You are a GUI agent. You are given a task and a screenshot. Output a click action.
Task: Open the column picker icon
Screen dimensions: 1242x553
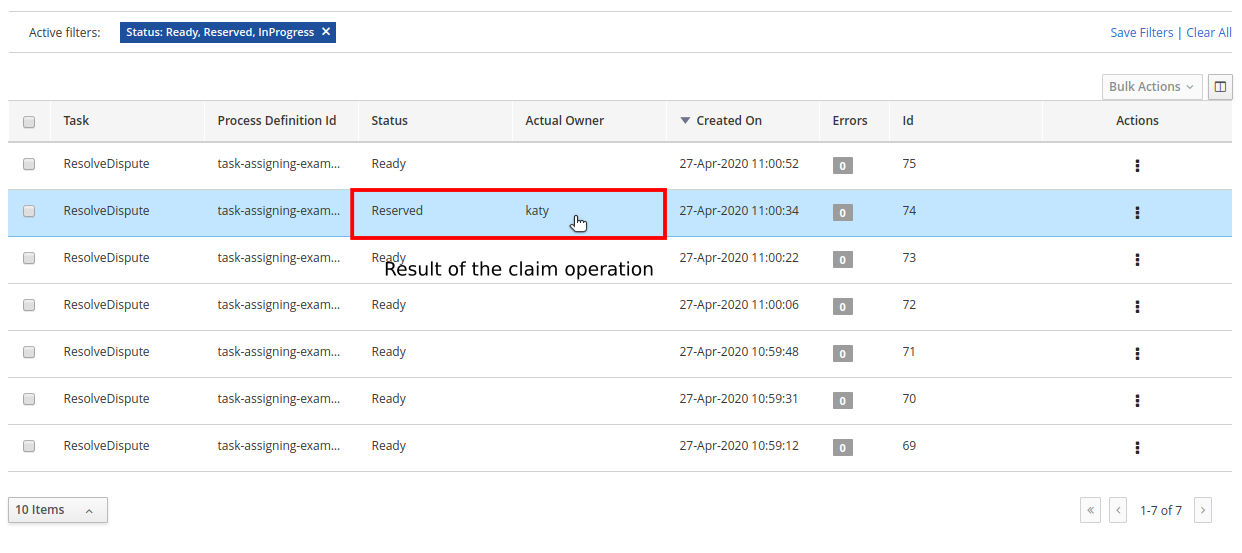click(1220, 87)
